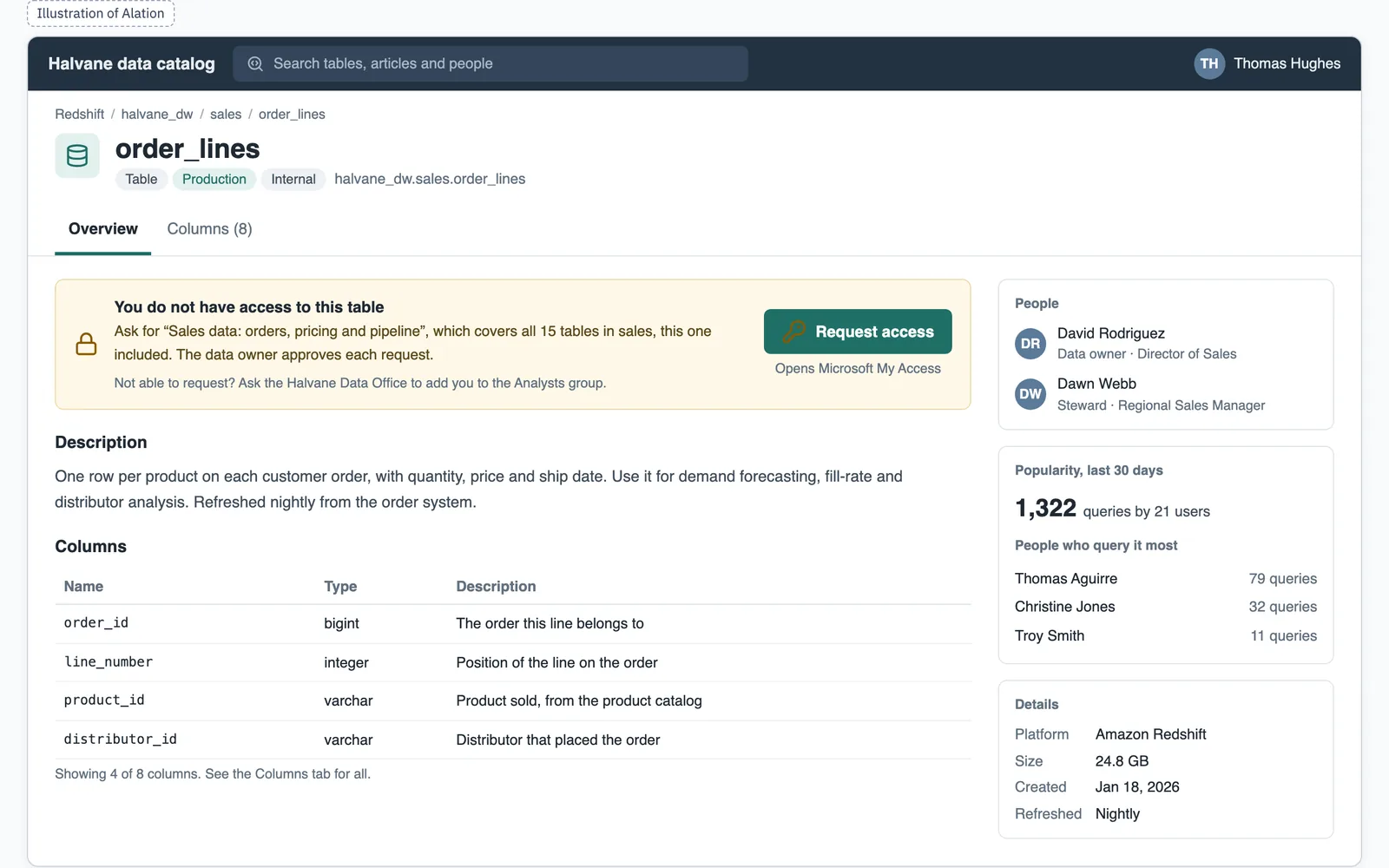Click the Production tag
Screen dimensions: 1389x868
[x=214, y=179]
